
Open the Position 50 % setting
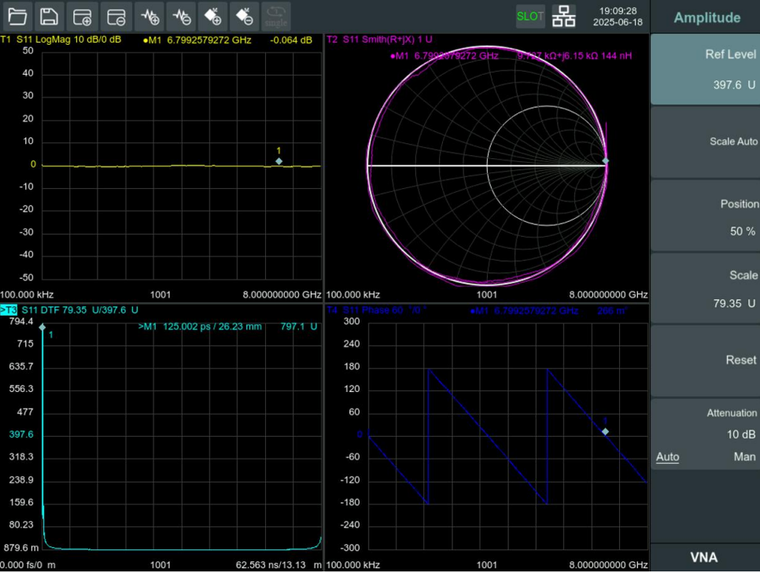[x=705, y=216]
